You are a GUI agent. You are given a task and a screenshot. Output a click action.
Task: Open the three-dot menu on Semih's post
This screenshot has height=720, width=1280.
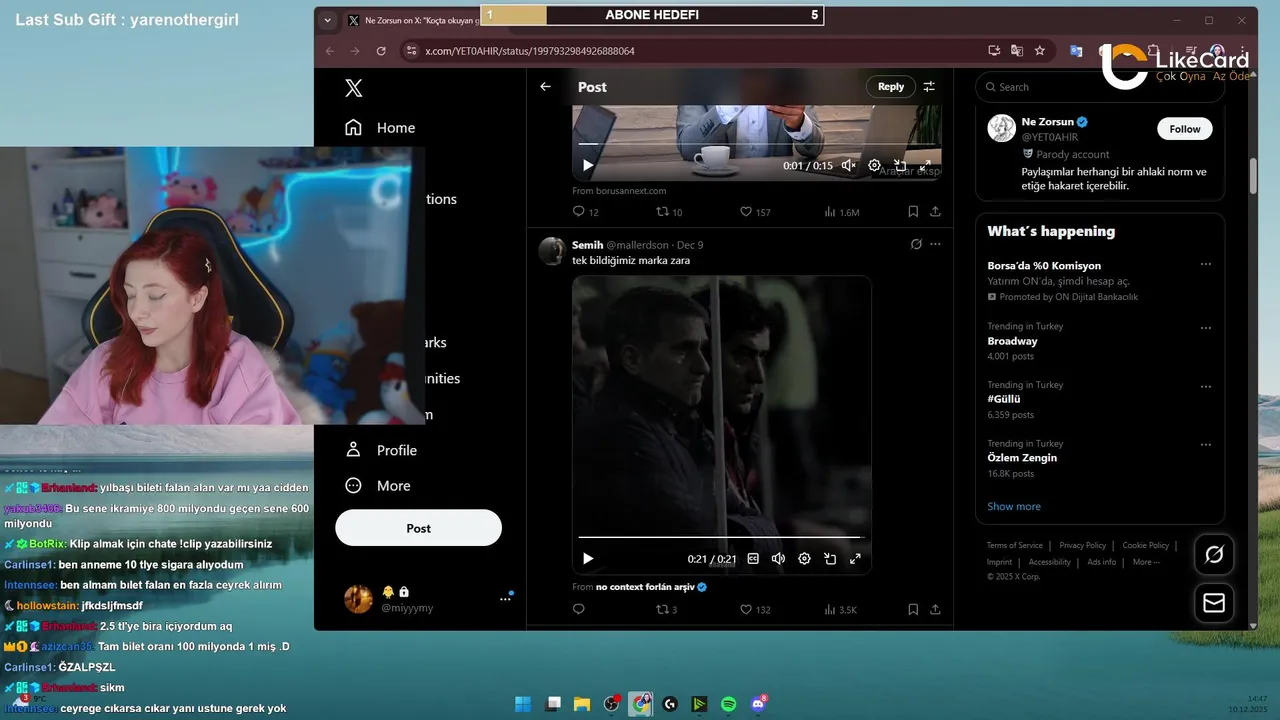click(935, 244)
